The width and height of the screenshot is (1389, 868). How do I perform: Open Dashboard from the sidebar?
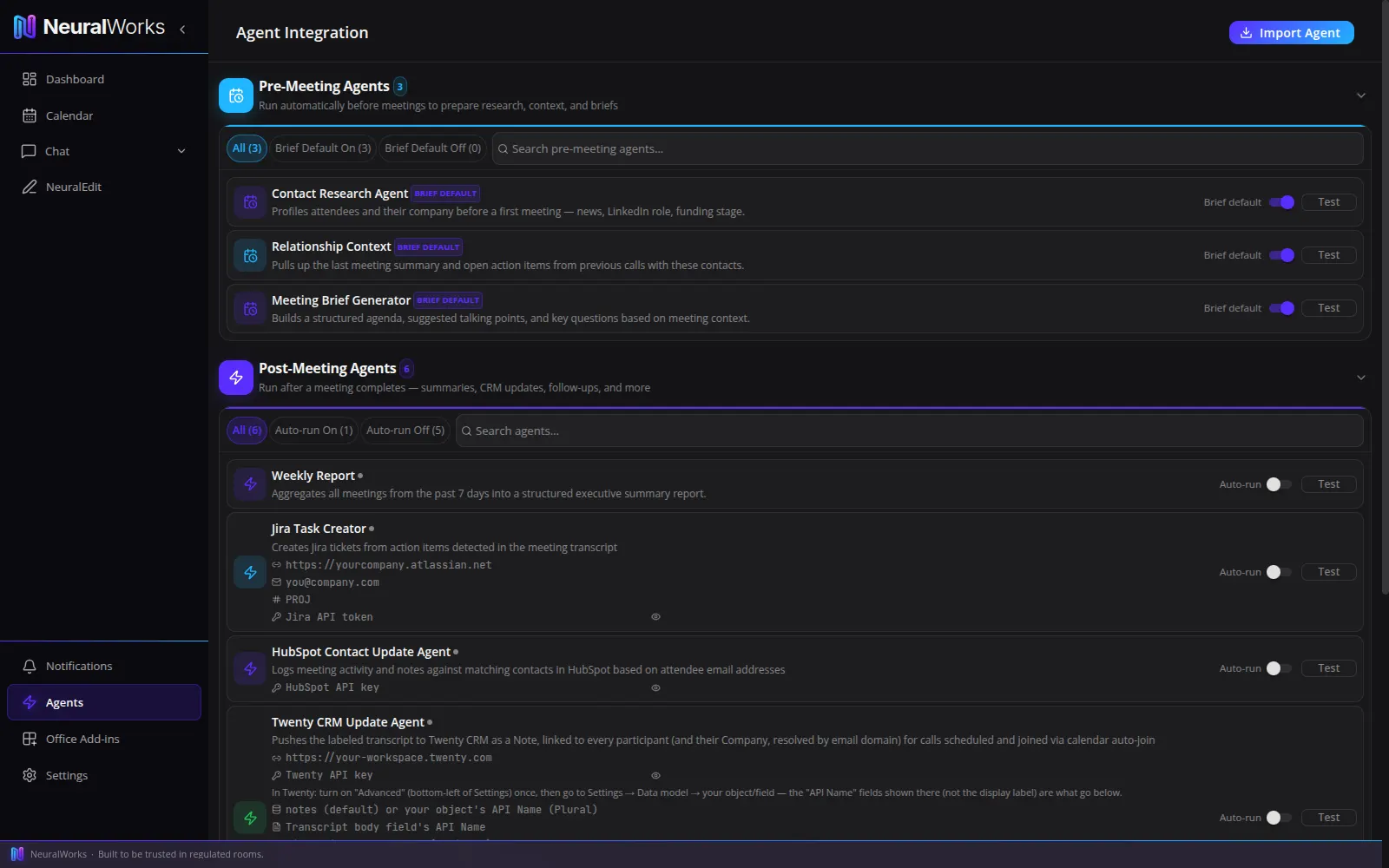(104, 79)
